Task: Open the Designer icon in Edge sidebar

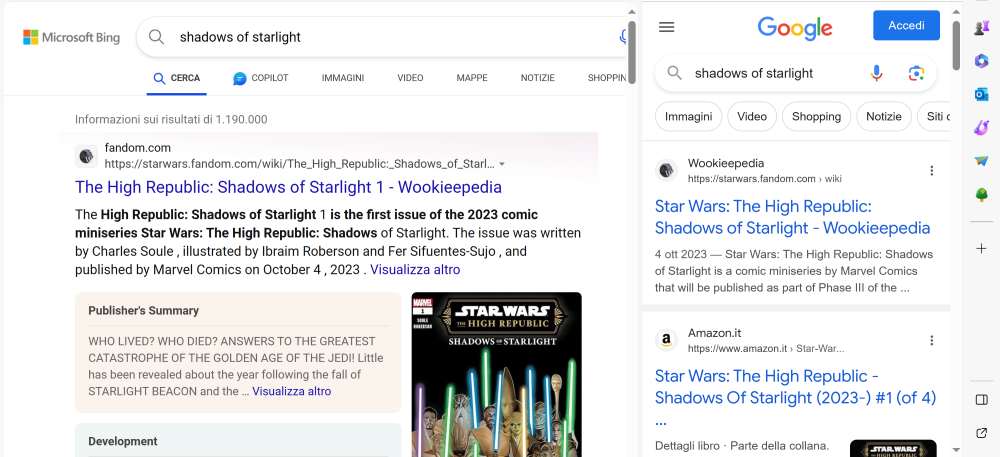Action: click(x=982, y=127)
